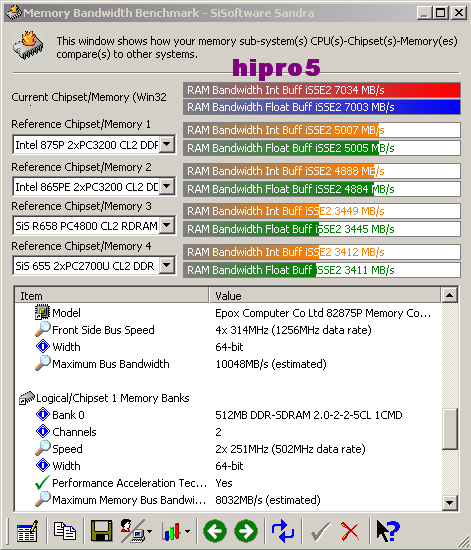Open the dropdown arrow beside the user and computer icon

[150, 532]
